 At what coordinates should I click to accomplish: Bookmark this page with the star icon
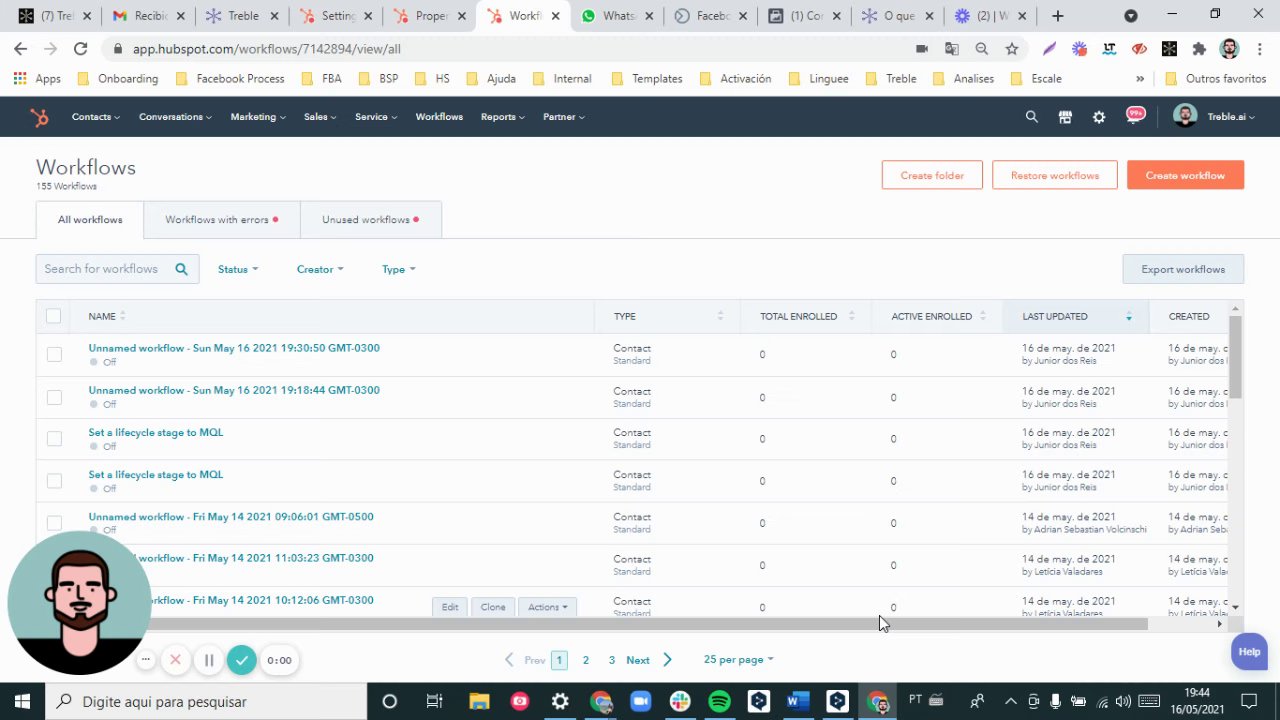tap(1012, 49)
